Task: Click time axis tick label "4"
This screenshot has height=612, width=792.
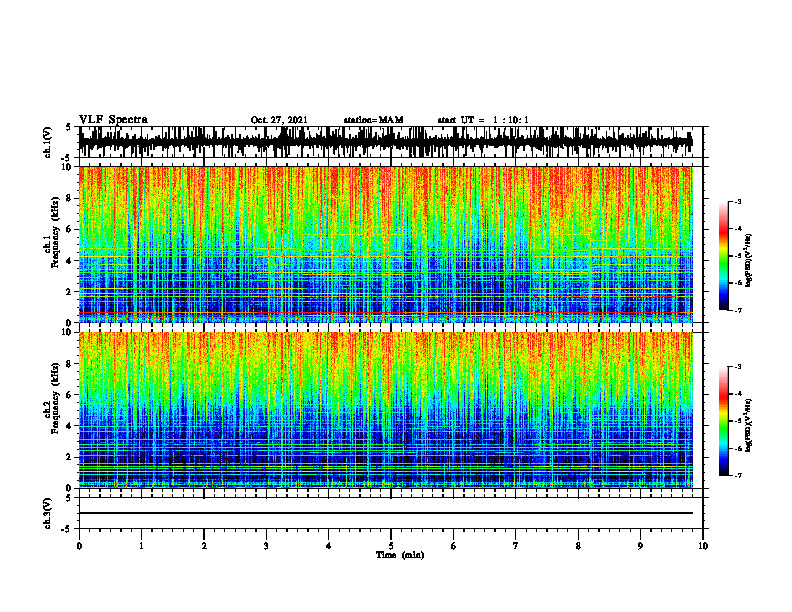Action: tap(329, 546)
